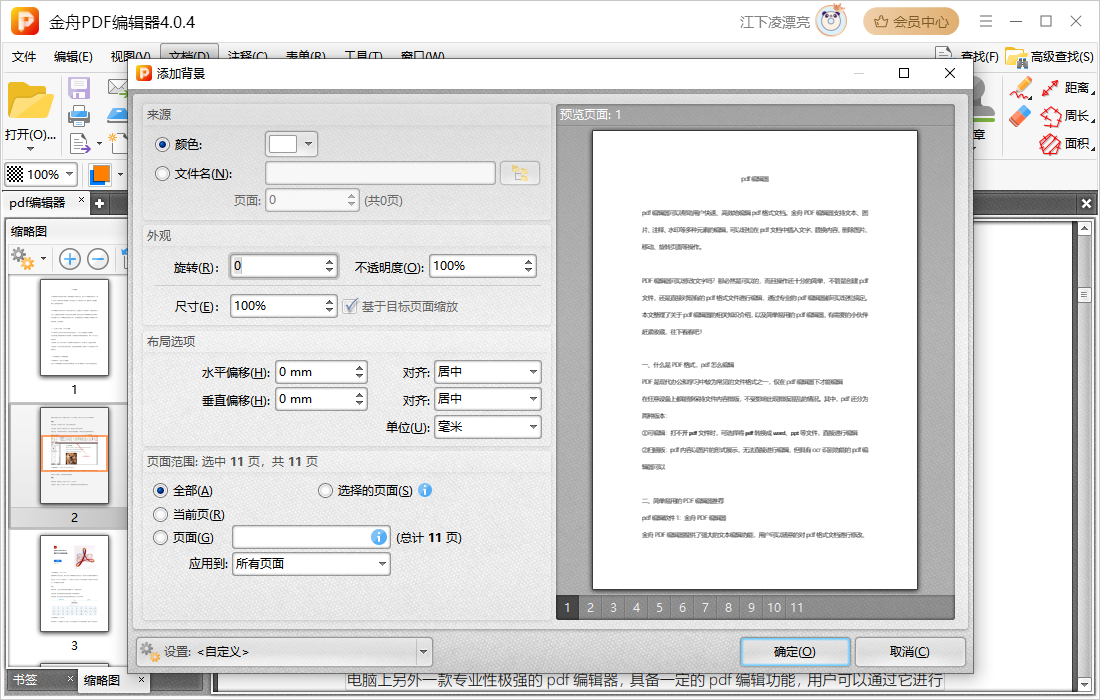Open the 文件 menu
The height and width of the screenshot is (700, 1100).
[x=24, y=56]
